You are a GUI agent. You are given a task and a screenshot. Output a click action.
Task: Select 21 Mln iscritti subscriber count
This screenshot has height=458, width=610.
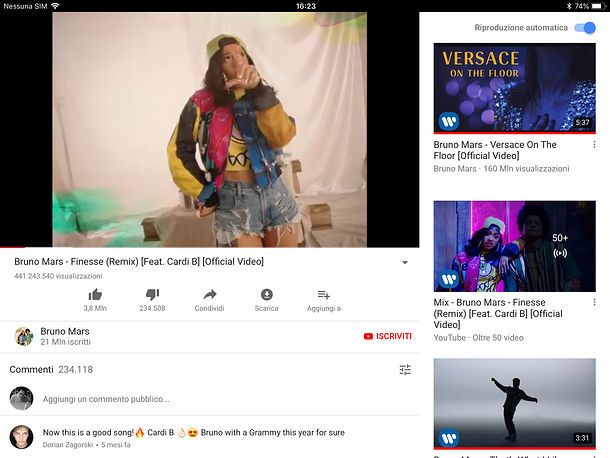(65, 342)
